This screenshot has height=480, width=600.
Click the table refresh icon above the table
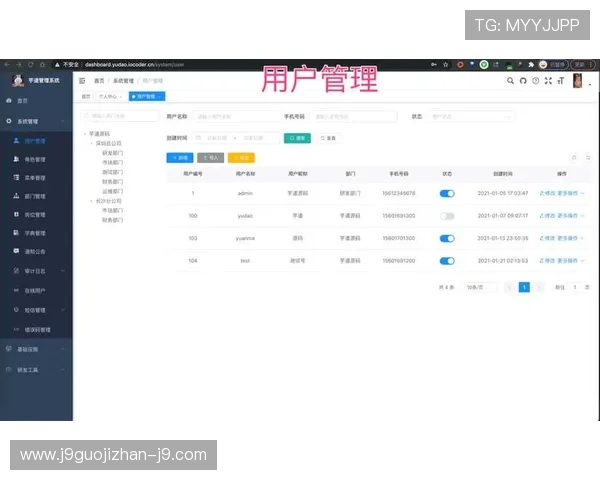pos(588,158)
